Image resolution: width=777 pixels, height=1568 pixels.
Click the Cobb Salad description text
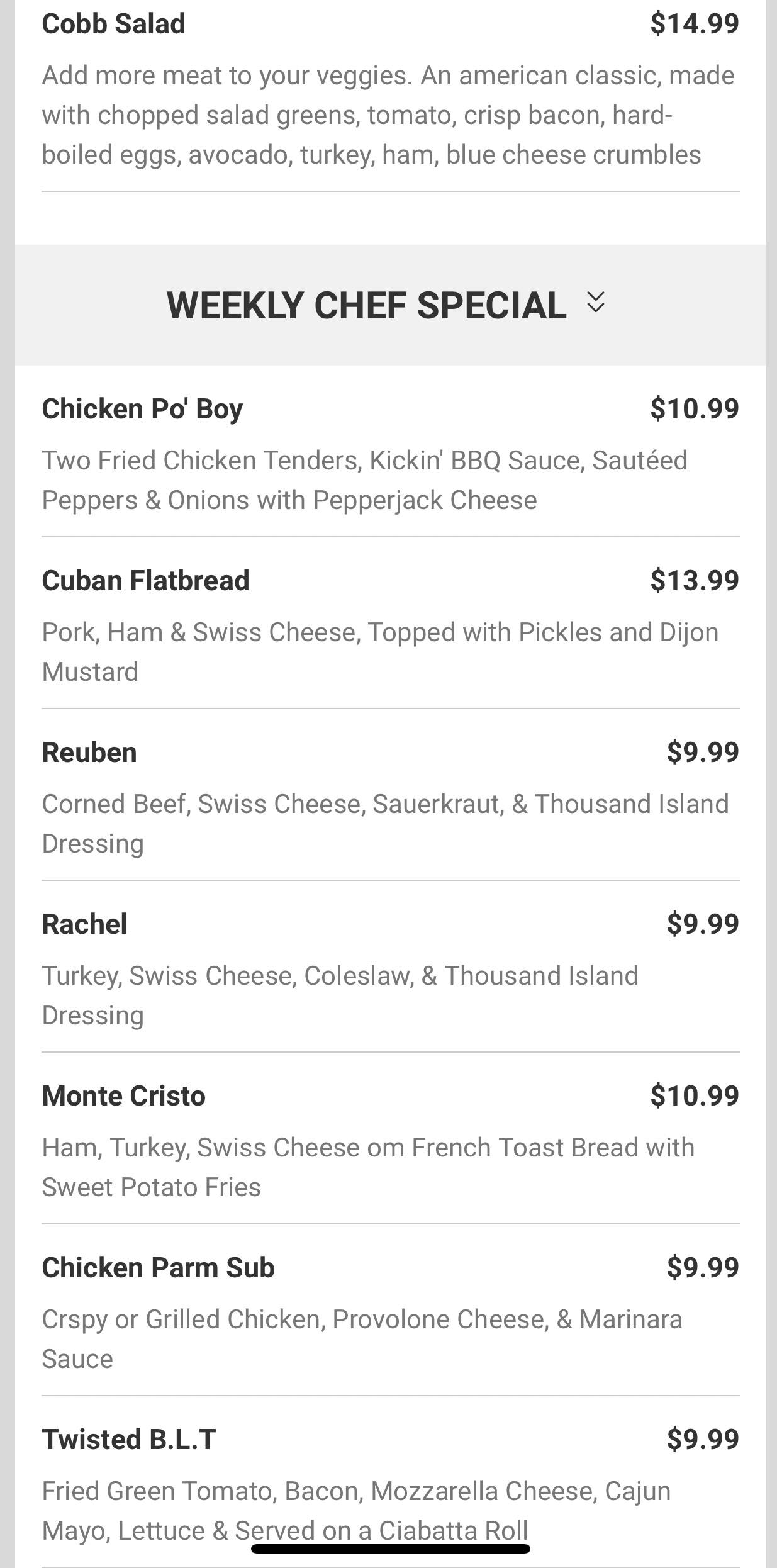click(388, 115)
